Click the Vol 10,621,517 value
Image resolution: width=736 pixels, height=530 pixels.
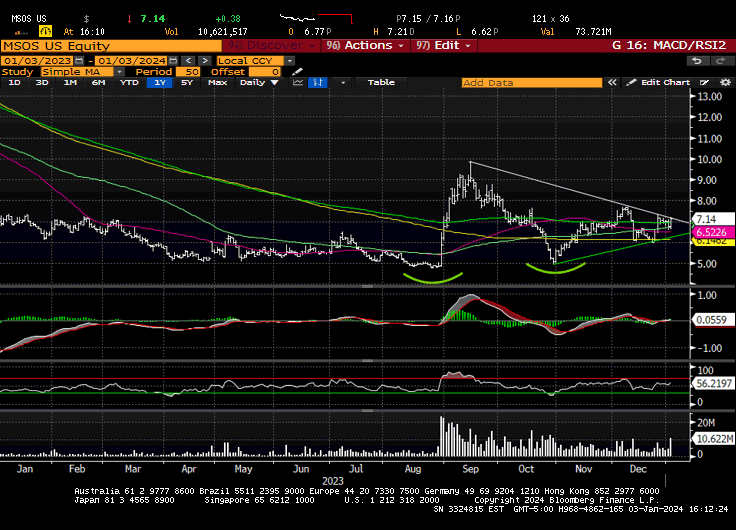tap(222, 32)
